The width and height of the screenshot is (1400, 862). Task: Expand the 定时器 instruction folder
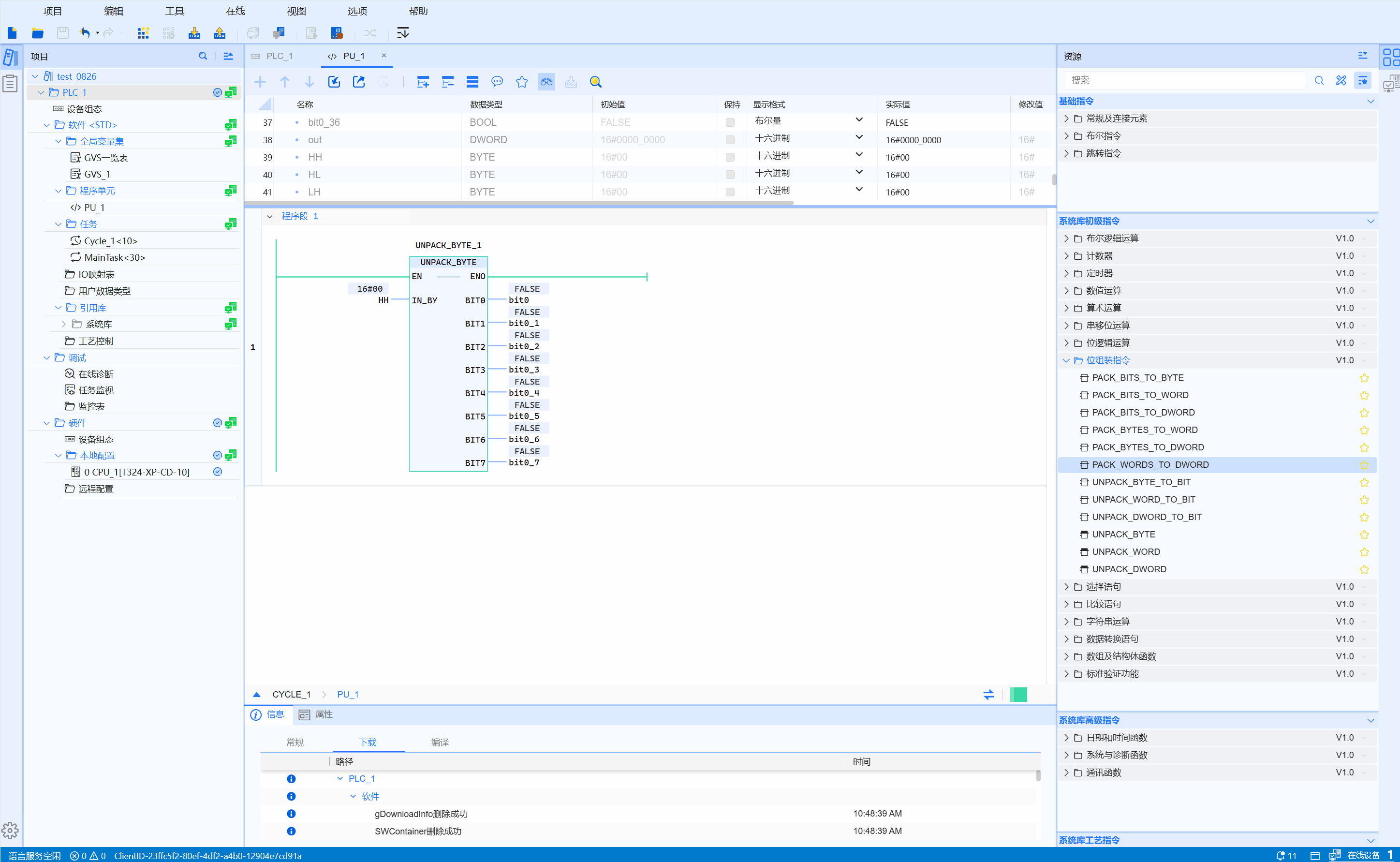1066,273
